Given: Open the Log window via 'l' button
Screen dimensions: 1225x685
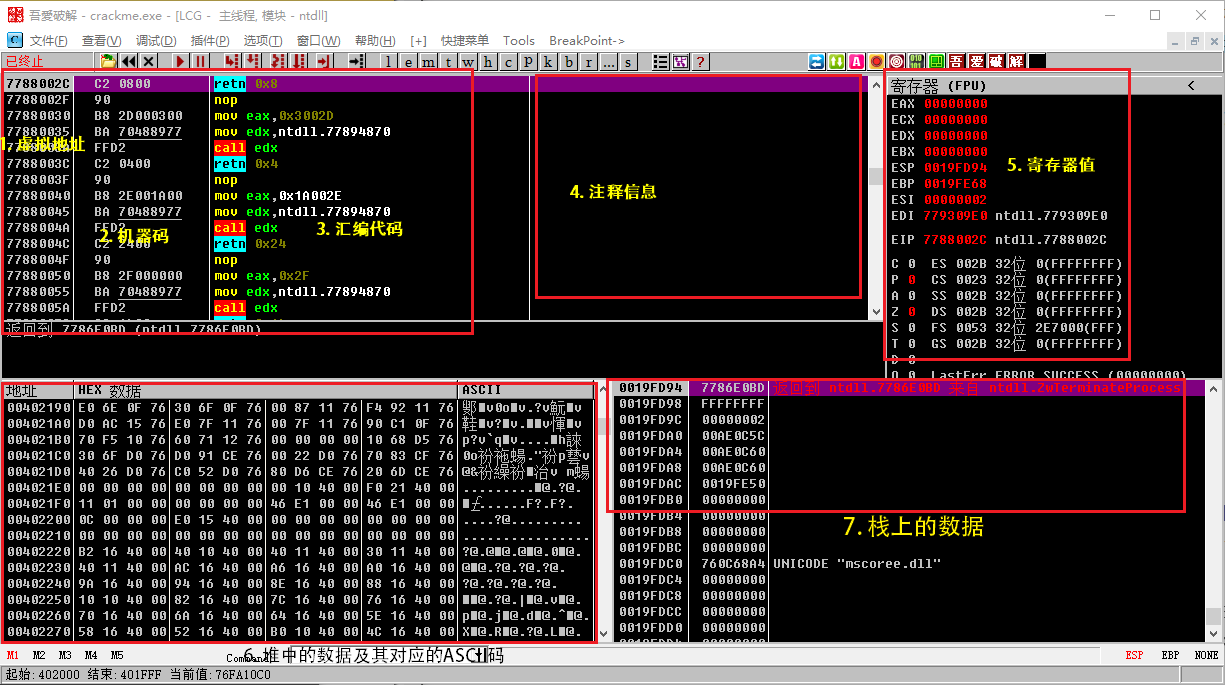Looking at the screenshot, I should pos(390,62).
